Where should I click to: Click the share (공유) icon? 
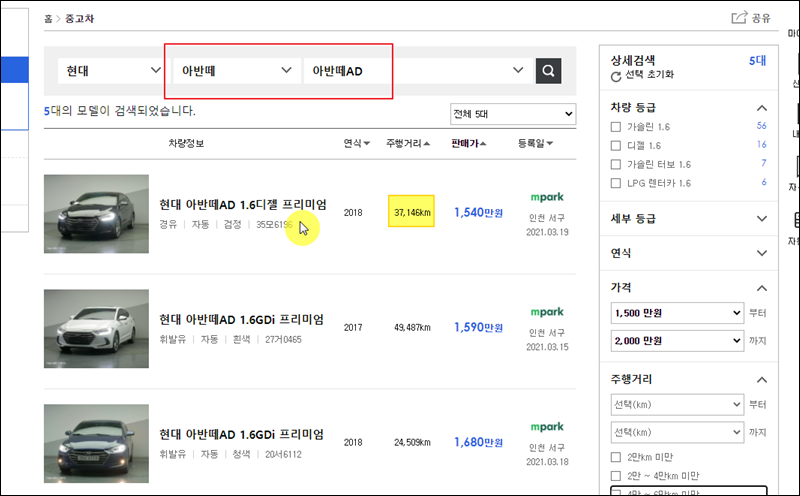(739, 18)
